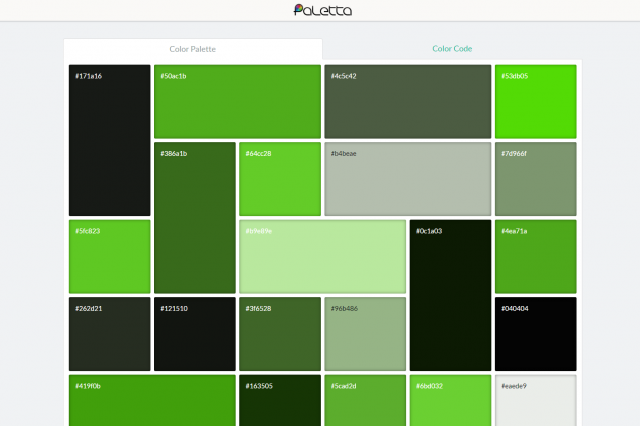Select the #5fc823 green swatch
Viewport: 640px width, 426px height.
[109, 256]
